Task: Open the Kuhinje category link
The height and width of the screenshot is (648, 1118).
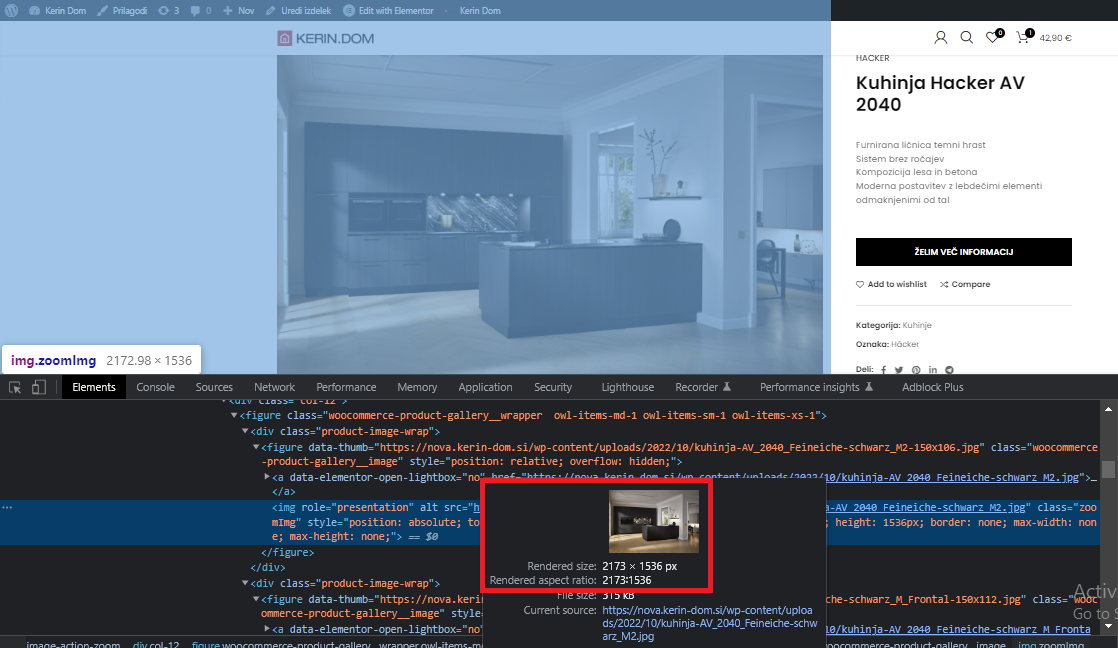Action: point(917,325)
